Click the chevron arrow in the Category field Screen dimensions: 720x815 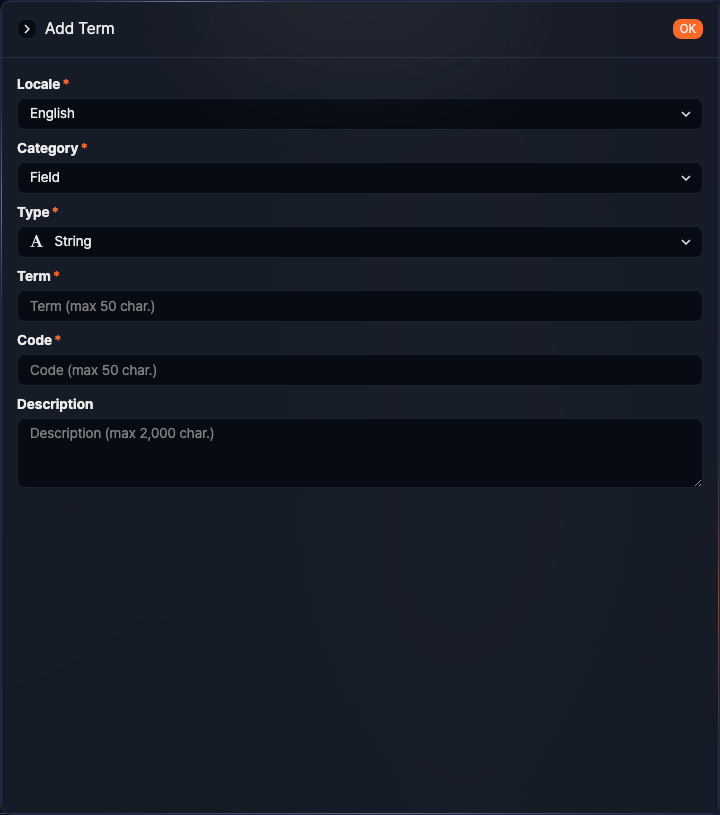tap(686, 178)
